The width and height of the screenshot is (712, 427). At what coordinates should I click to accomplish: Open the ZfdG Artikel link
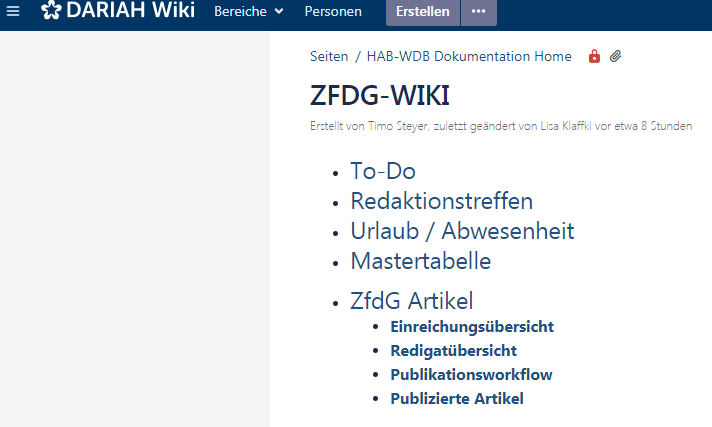[411, 301]
